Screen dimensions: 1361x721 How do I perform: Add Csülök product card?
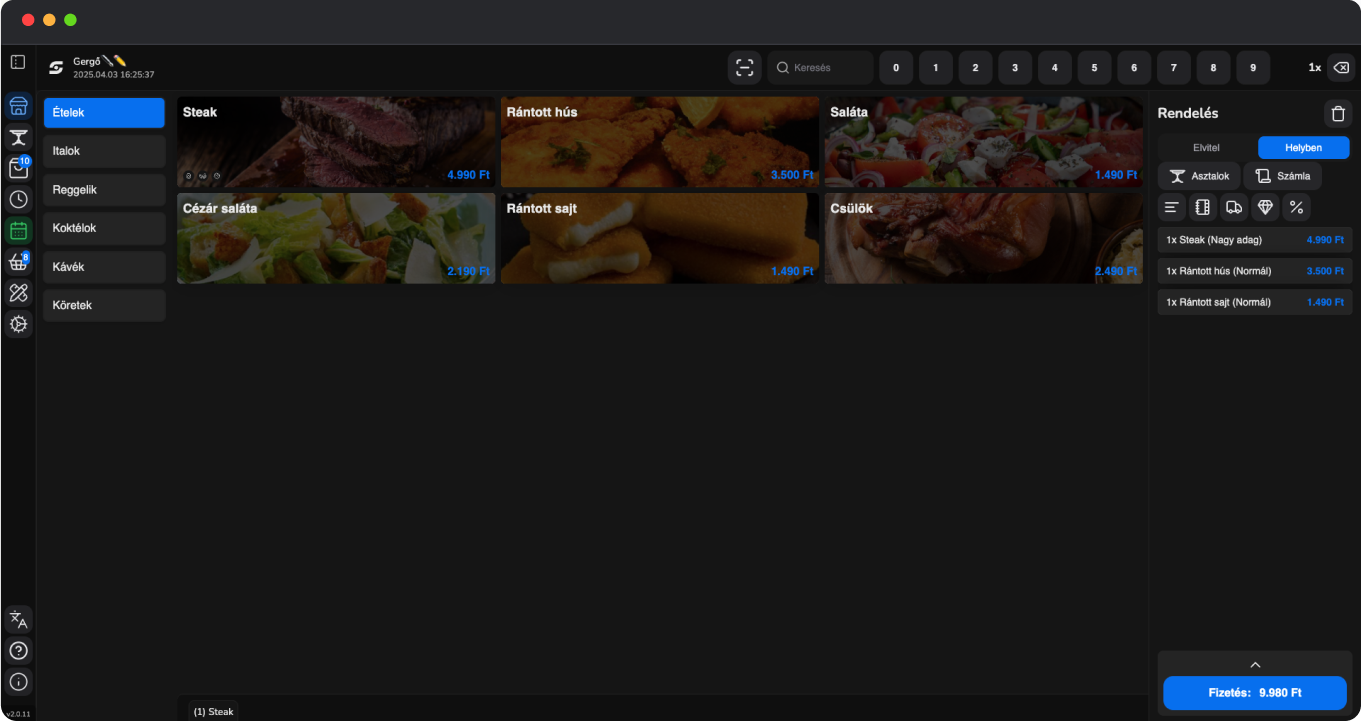[x=984, y=238]
